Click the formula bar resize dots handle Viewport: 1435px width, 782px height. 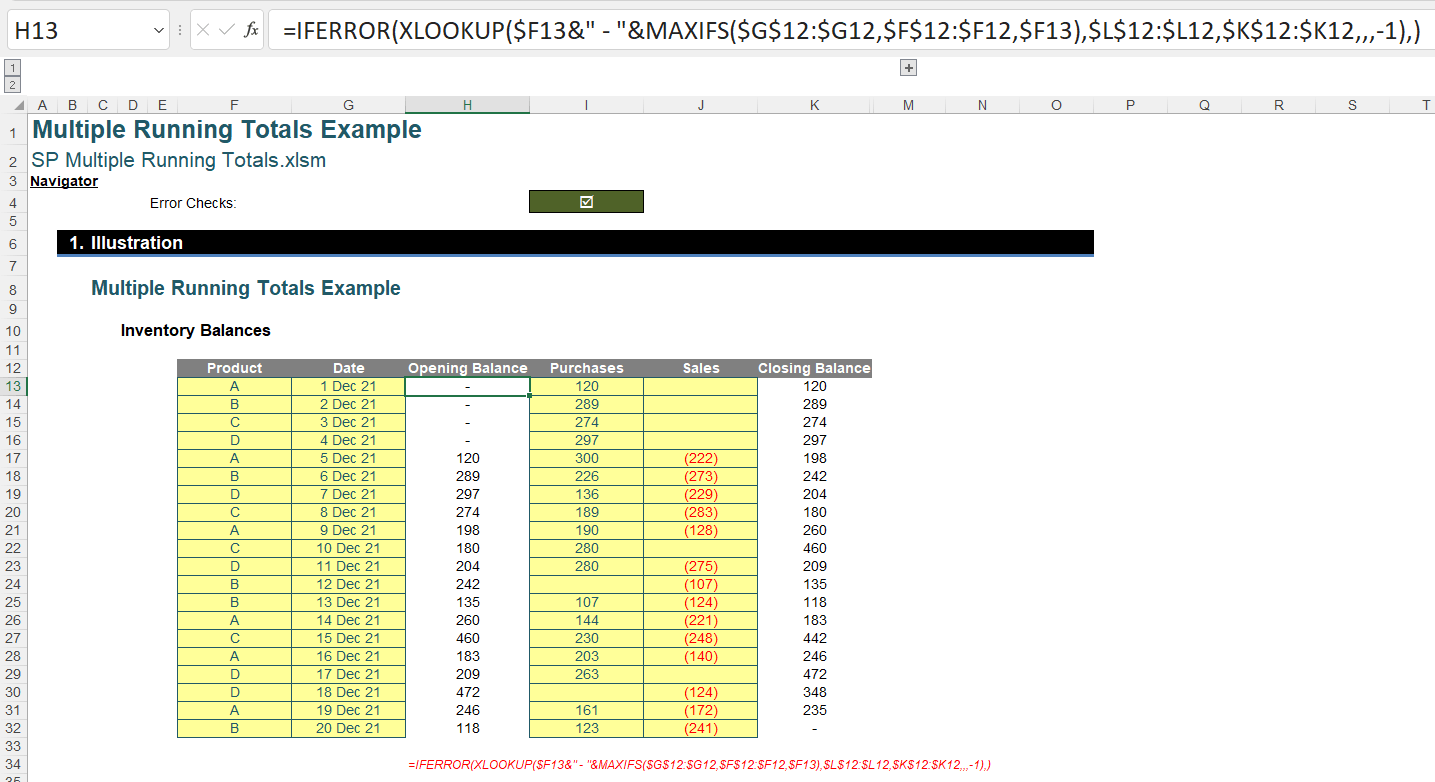pos(180,30)
